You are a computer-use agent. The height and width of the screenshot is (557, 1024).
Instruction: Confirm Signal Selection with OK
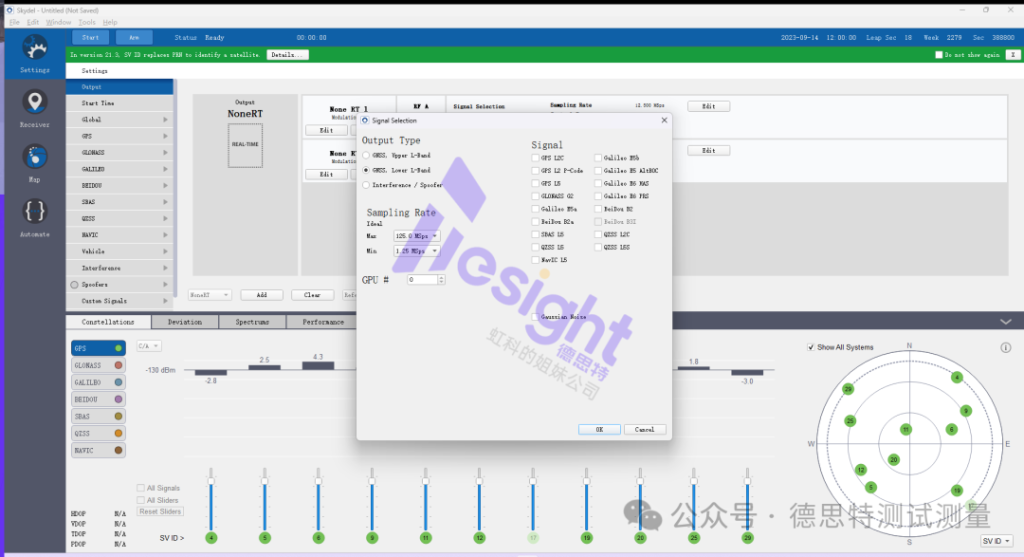[x=599, y=429]
